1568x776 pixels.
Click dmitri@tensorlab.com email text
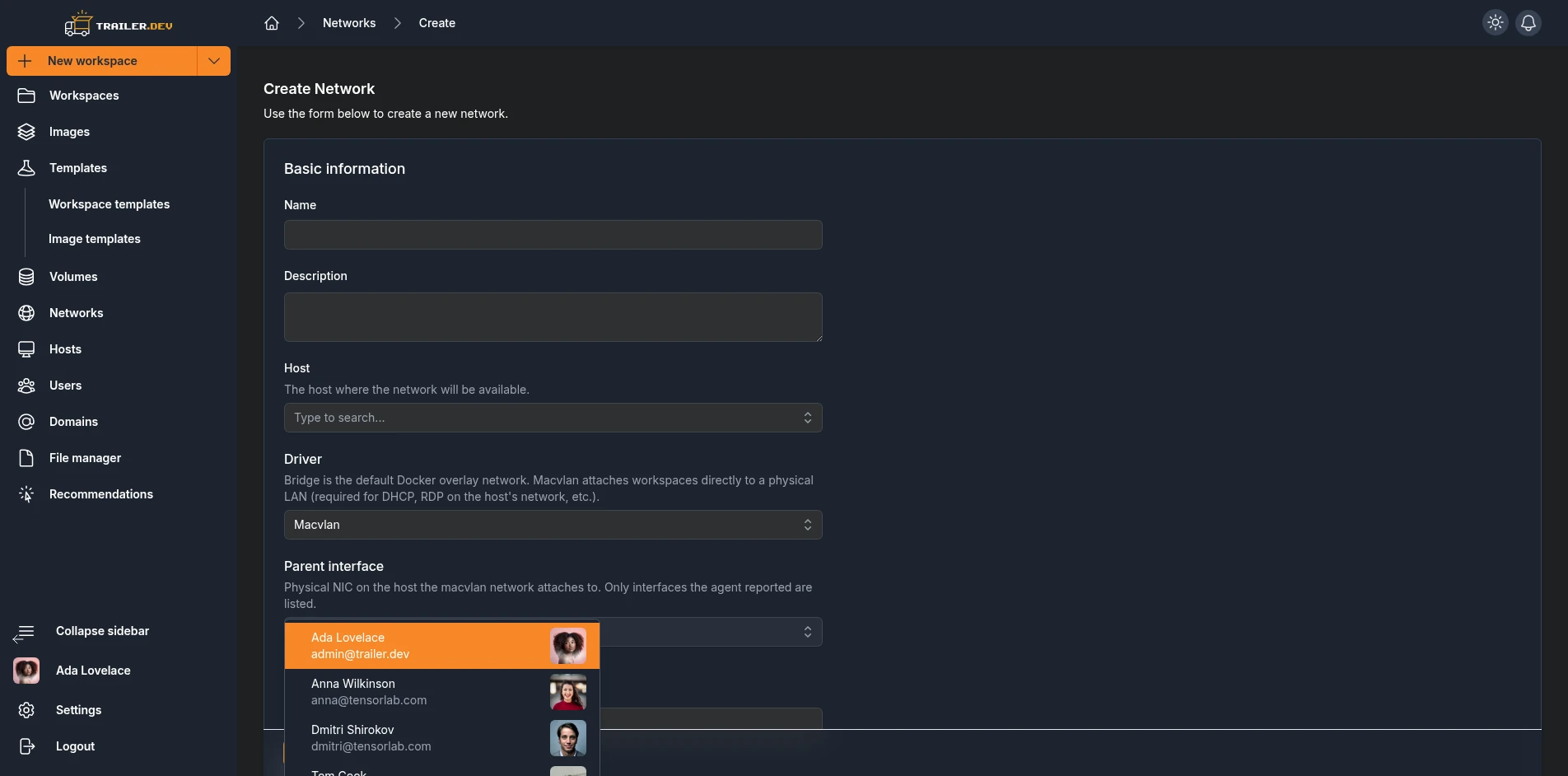(x=371, y=746)
